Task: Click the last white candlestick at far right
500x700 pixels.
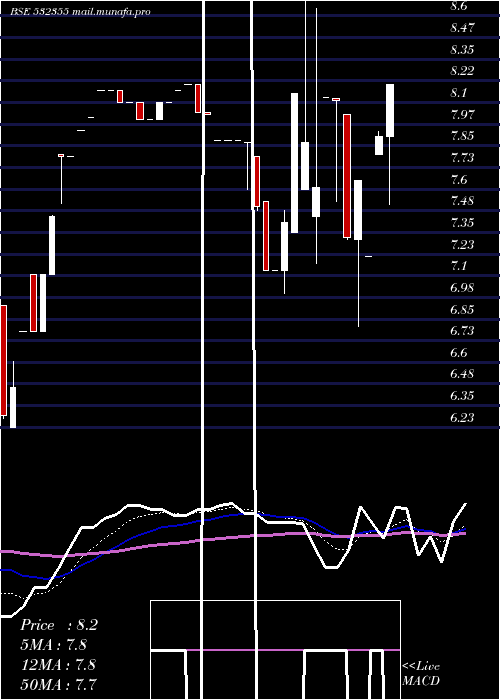Action: (x=390, y=110)
